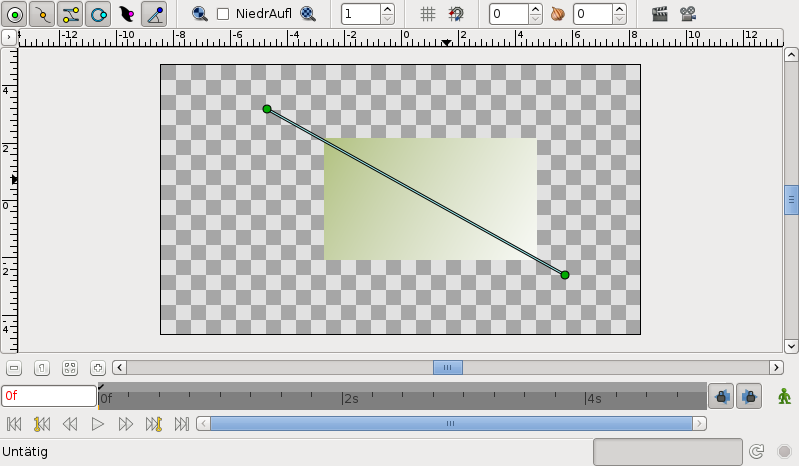Toggle the past keyframe lock button
799x466 pixels.
(x=721, y=396)
